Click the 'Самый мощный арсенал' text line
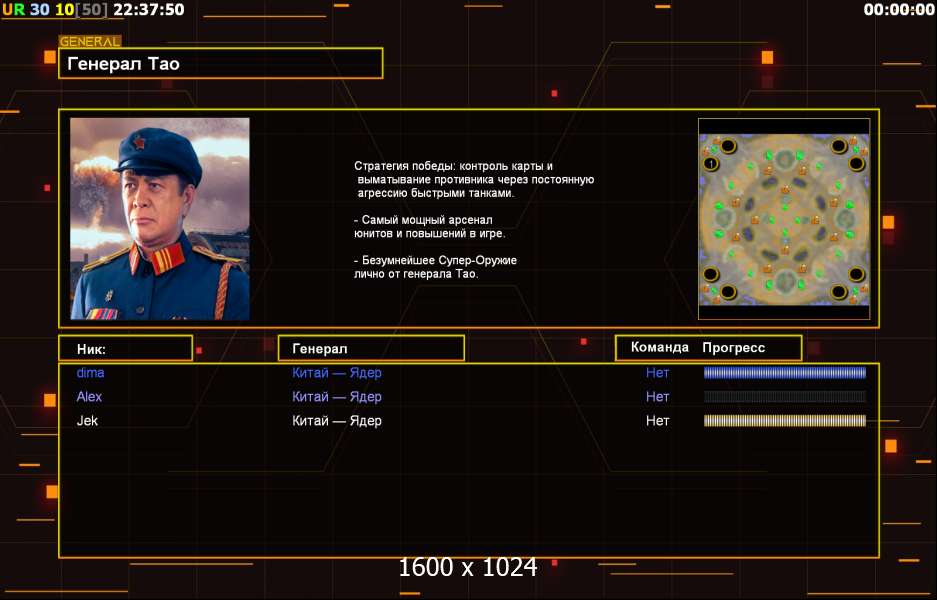The width and height of the screenshot is (937, 600). pyautogui.click(x=423, y=220)
